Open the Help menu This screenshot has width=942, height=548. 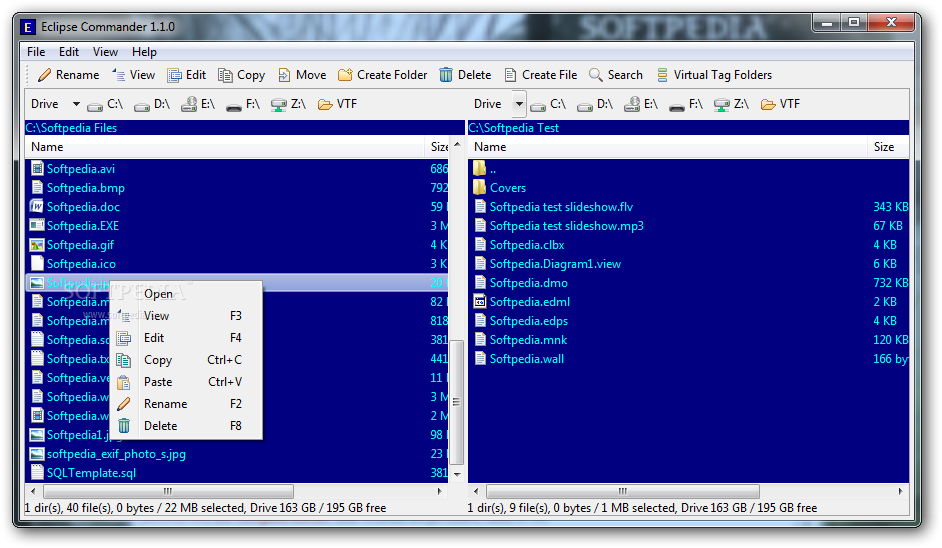[144, 52]
